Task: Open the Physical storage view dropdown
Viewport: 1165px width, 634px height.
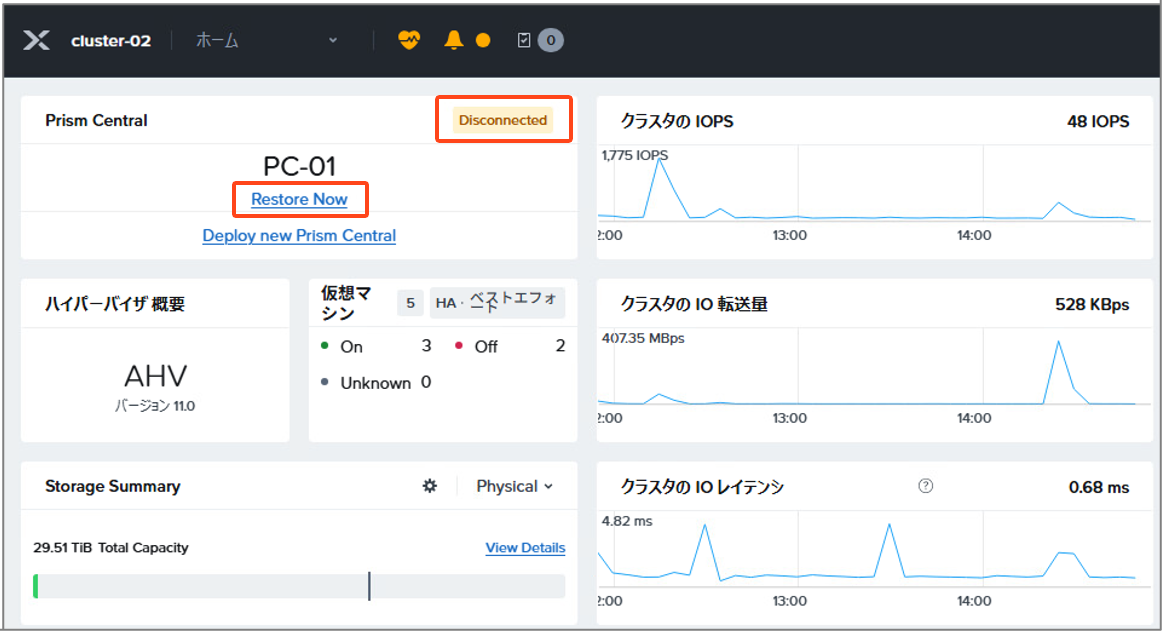Action: point(514,486)
